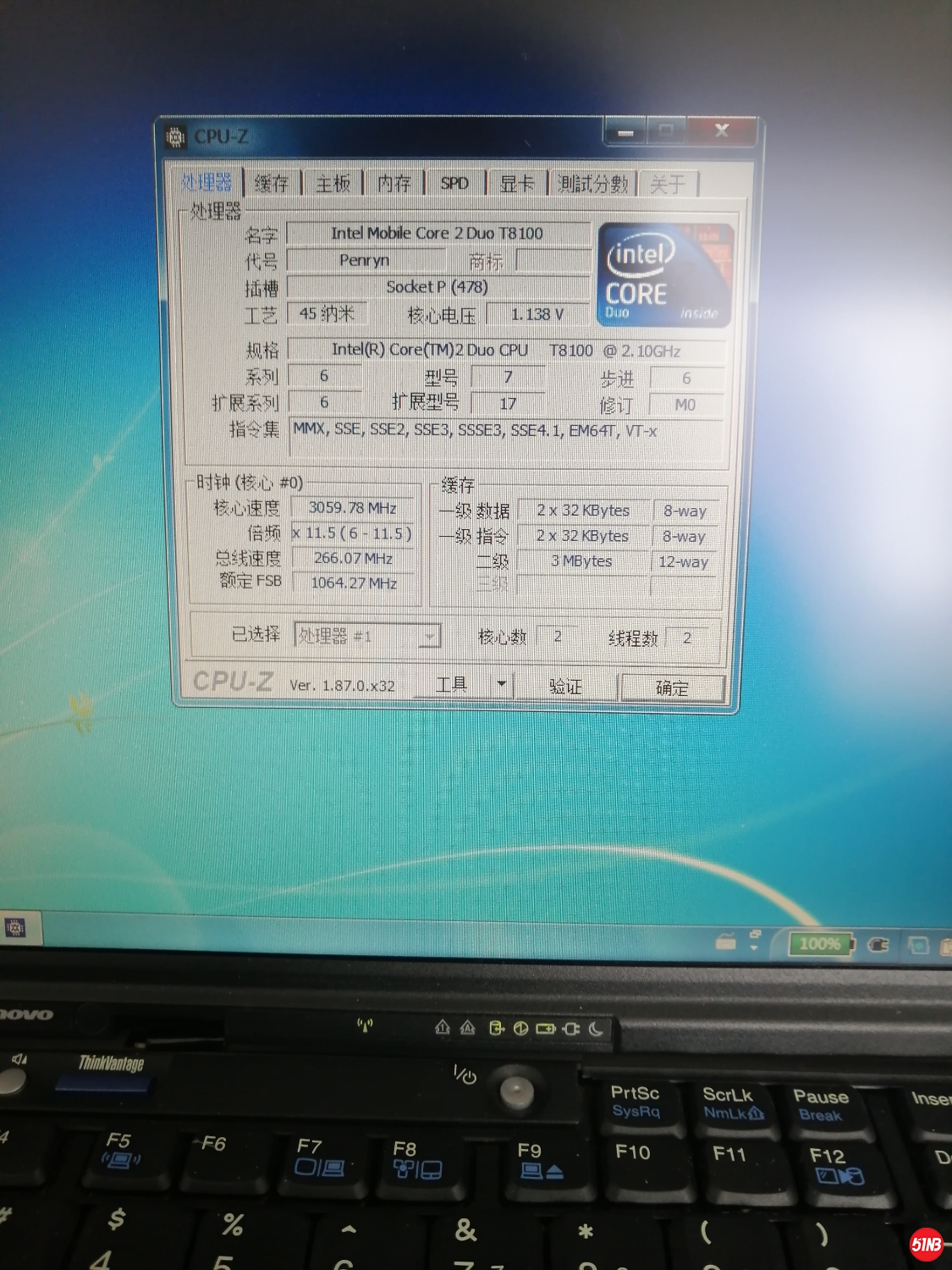
Task: Open the SPD tab
Action: coord(454,183)
